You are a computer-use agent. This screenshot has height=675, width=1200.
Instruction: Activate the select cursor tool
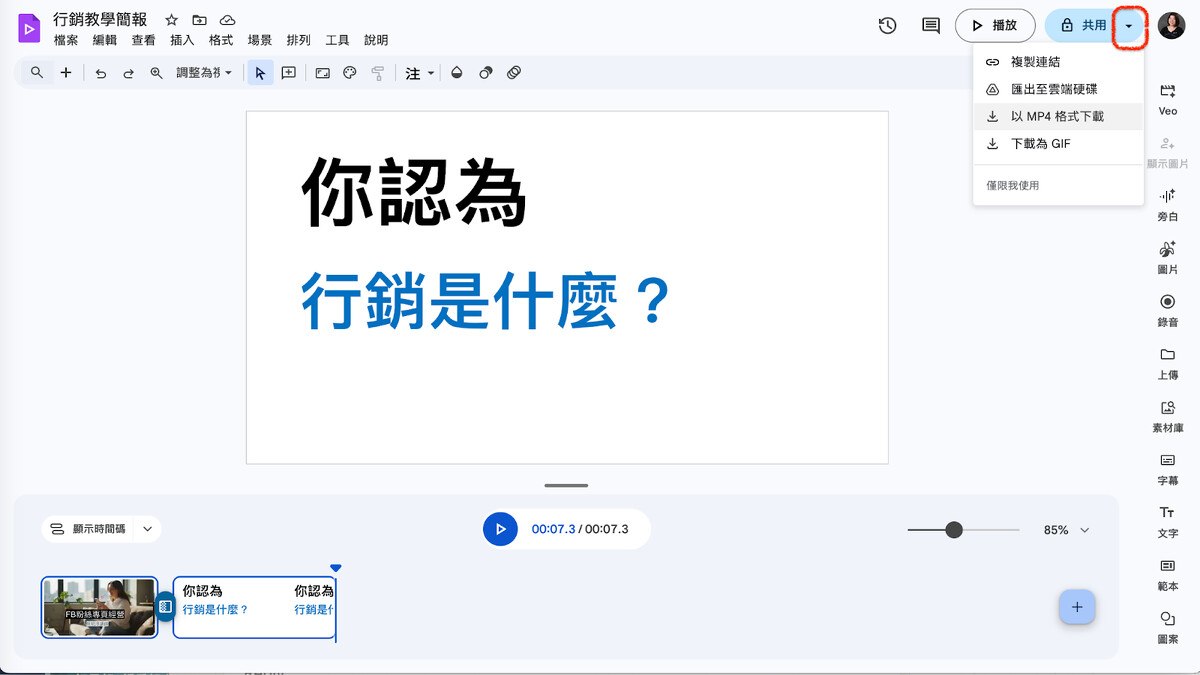click(260, 73)
